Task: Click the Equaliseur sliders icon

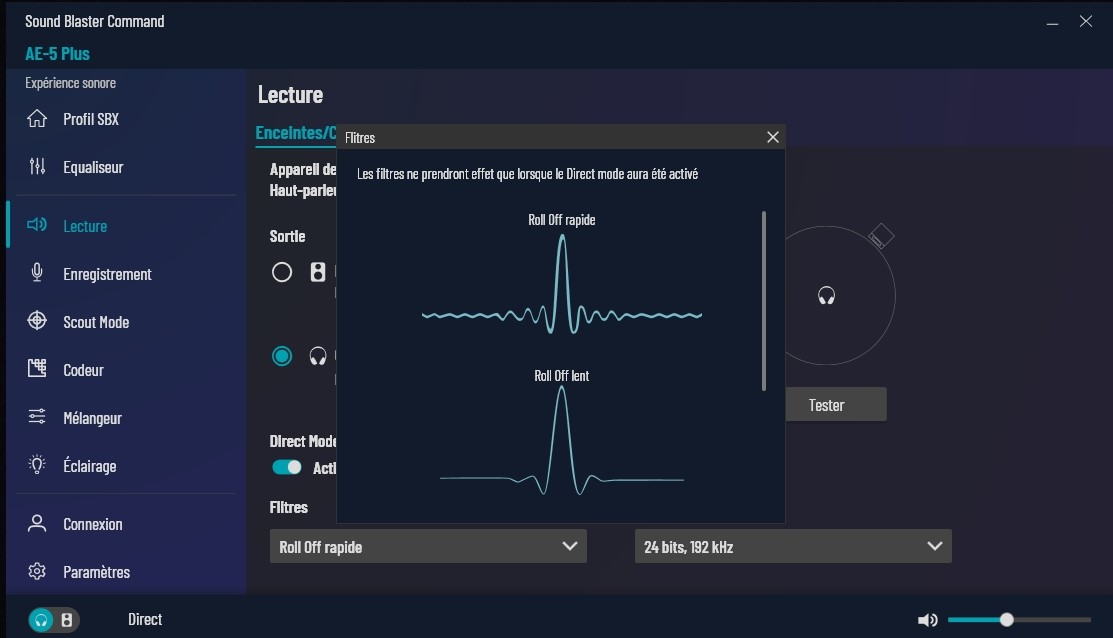Action: [37, 167]
